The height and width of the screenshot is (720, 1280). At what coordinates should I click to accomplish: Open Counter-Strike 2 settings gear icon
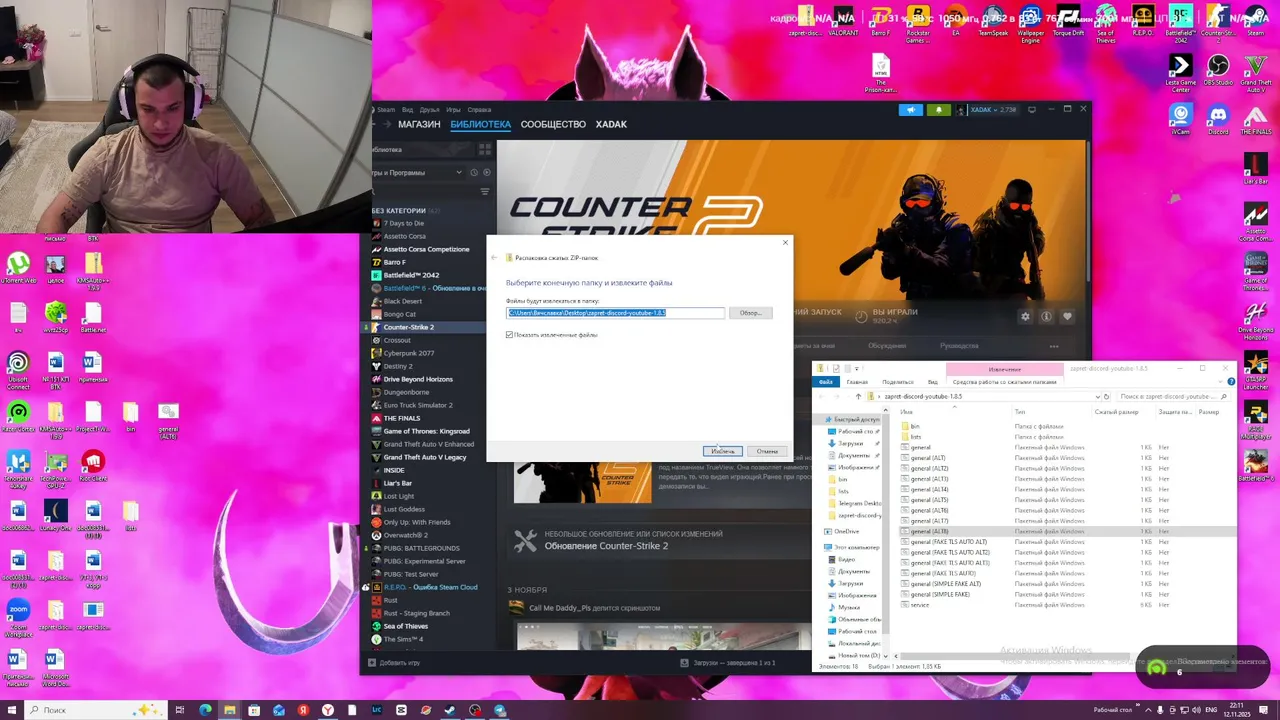[1025, 316]
